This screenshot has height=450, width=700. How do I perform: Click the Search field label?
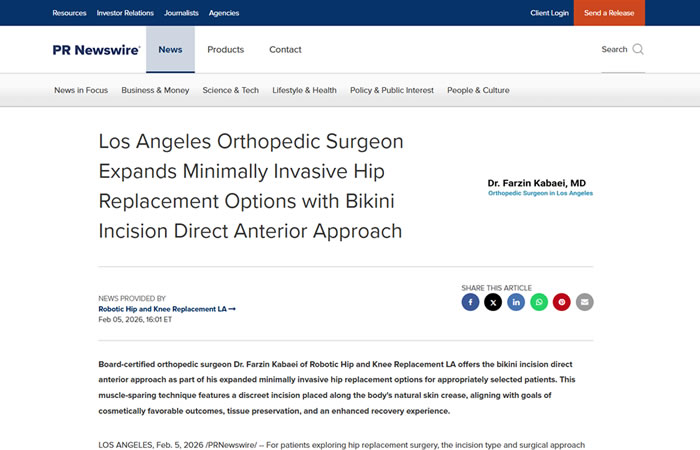614,49
